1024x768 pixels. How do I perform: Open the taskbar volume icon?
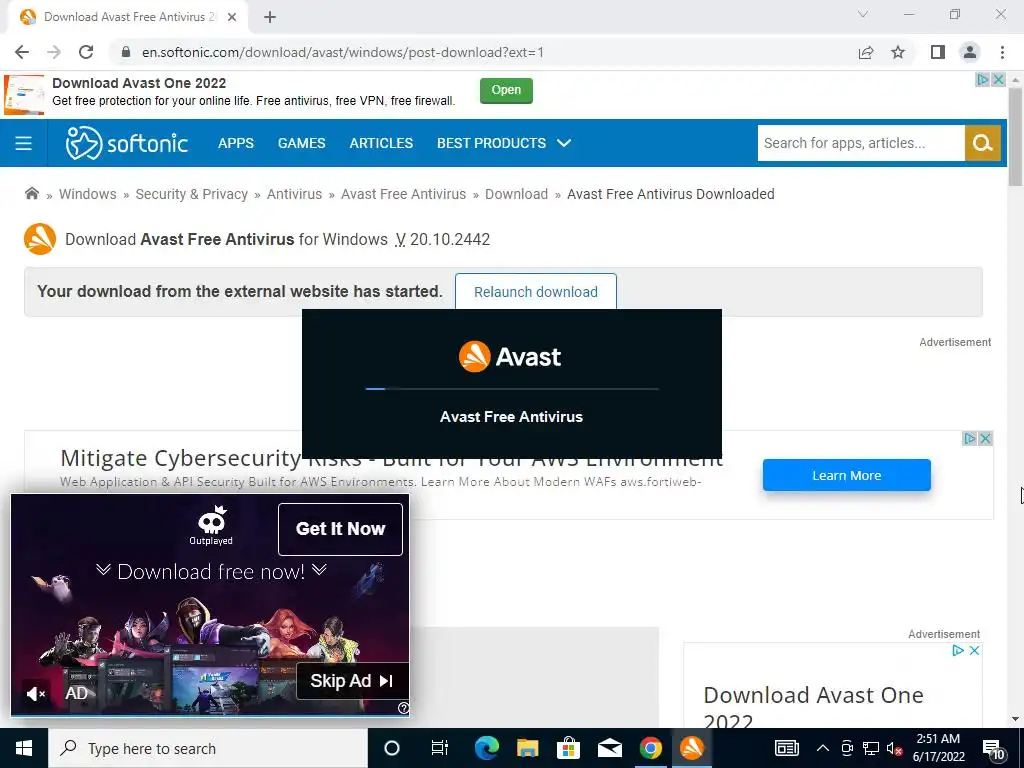click(893, 749)
